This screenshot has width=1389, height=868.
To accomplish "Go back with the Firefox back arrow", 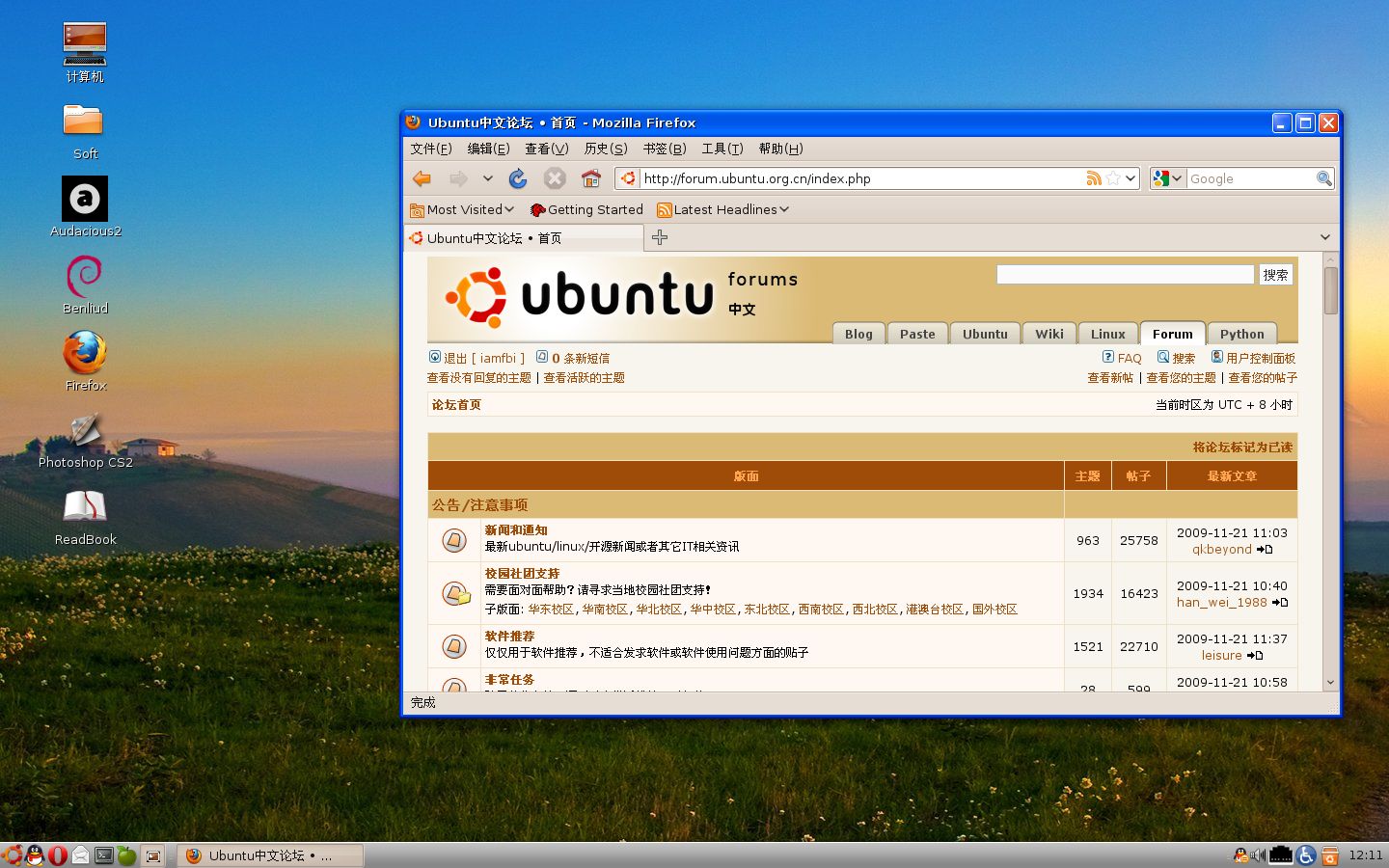I will point(422,178).
